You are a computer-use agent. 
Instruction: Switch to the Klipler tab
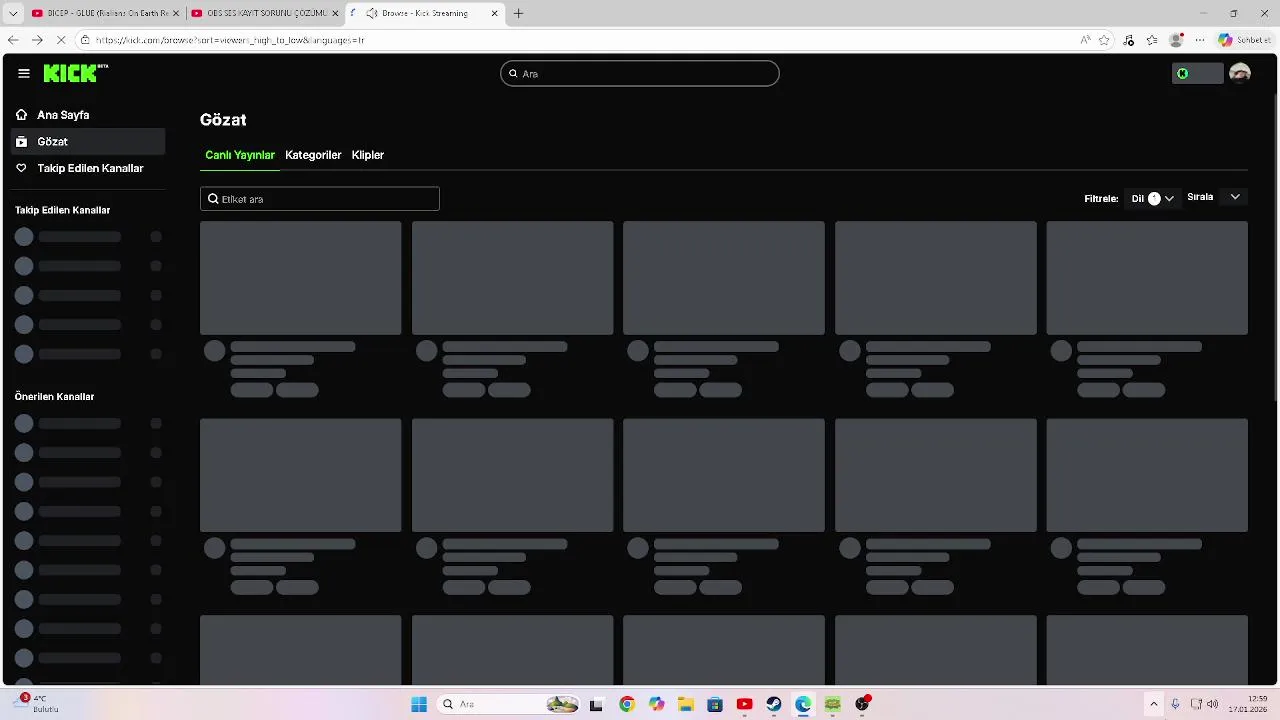(x=368, y=155)
